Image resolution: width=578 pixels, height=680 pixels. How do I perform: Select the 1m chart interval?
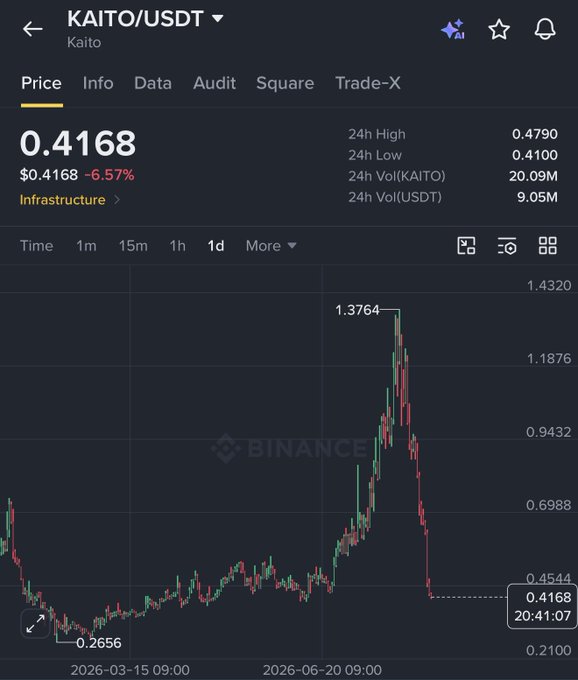click(x=86, y=246)
